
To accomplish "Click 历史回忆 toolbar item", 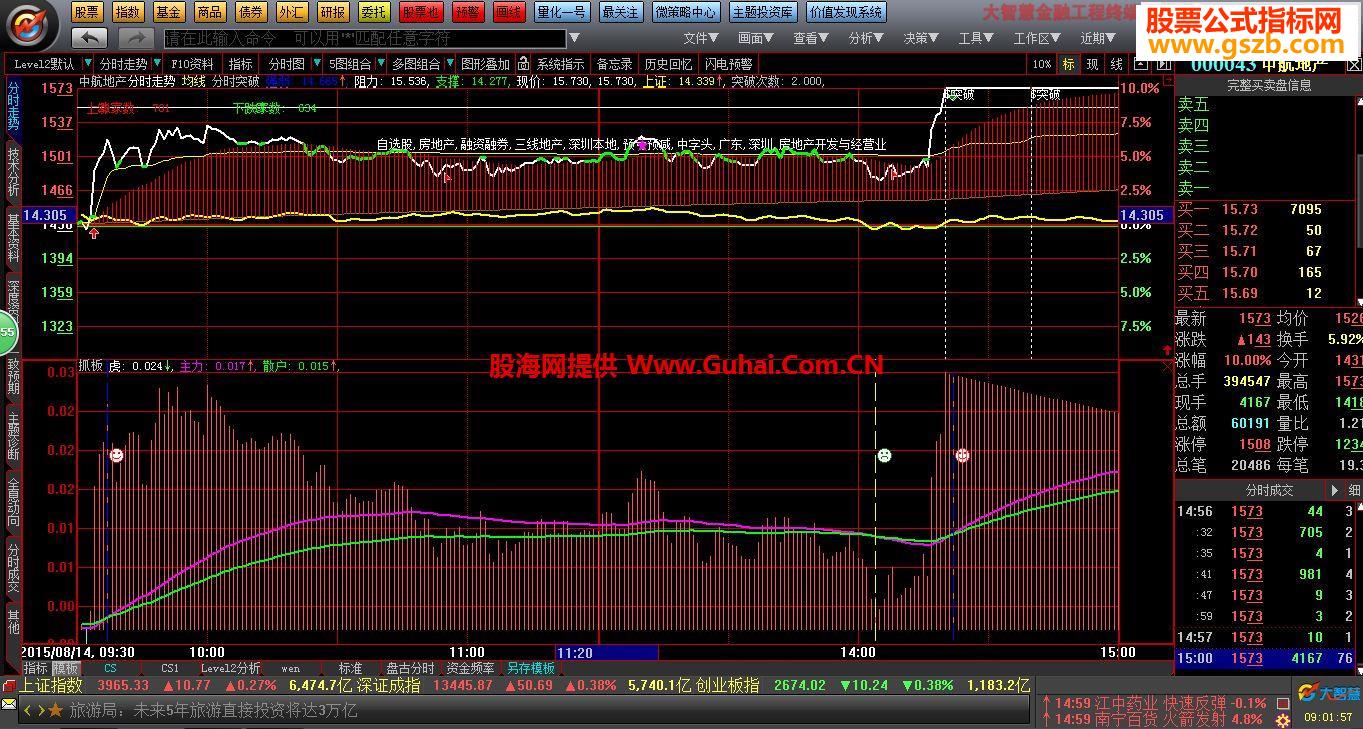I will [668, 64].
